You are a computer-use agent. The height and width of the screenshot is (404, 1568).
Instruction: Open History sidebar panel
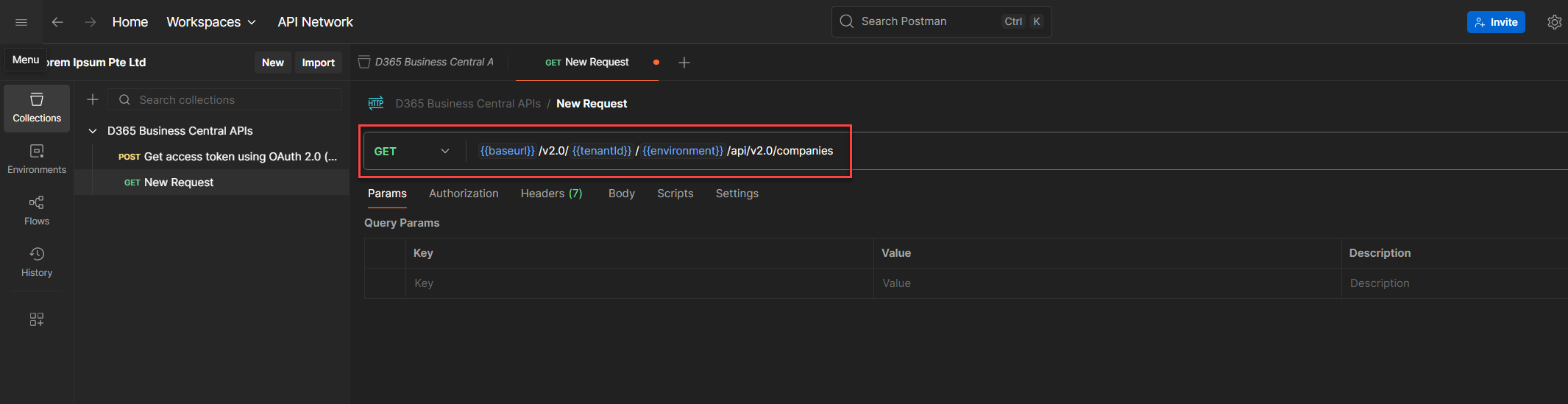(37, 263)
